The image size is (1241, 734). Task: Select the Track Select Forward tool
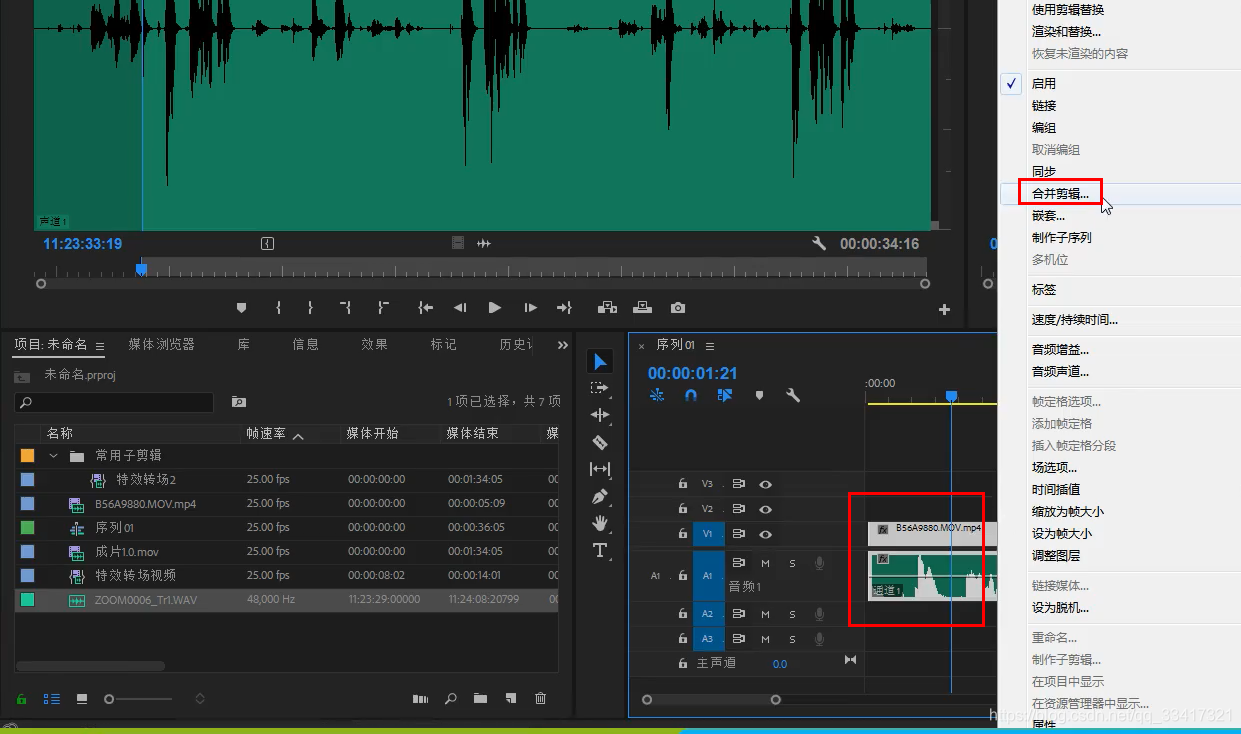[600, 388]
